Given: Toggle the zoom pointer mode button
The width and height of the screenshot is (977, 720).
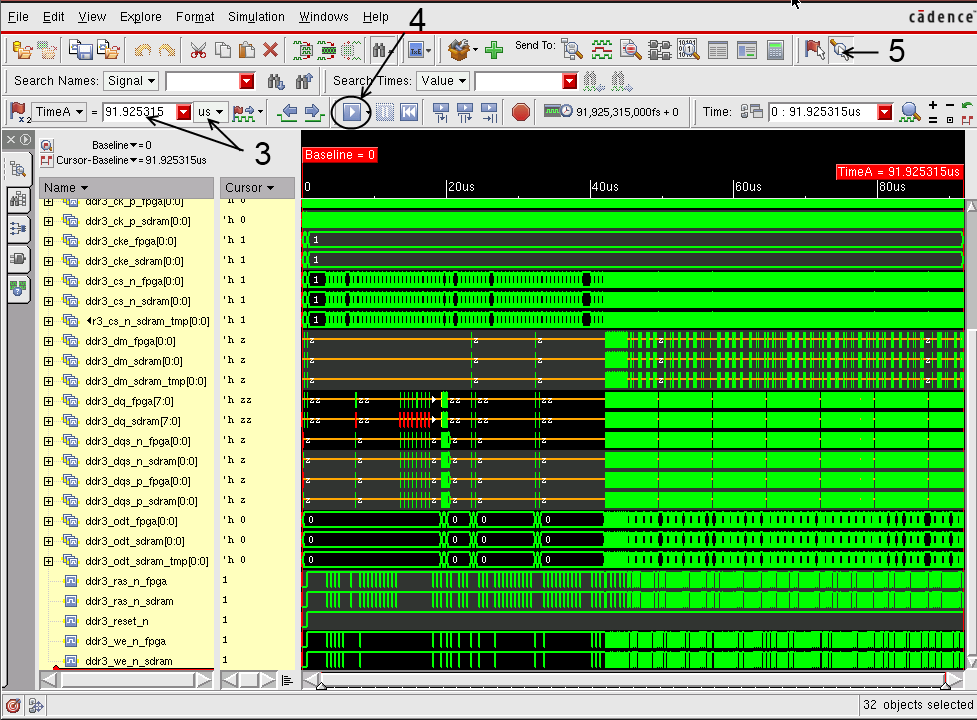Looking at the screenshot, I should (x=841, y=49).
